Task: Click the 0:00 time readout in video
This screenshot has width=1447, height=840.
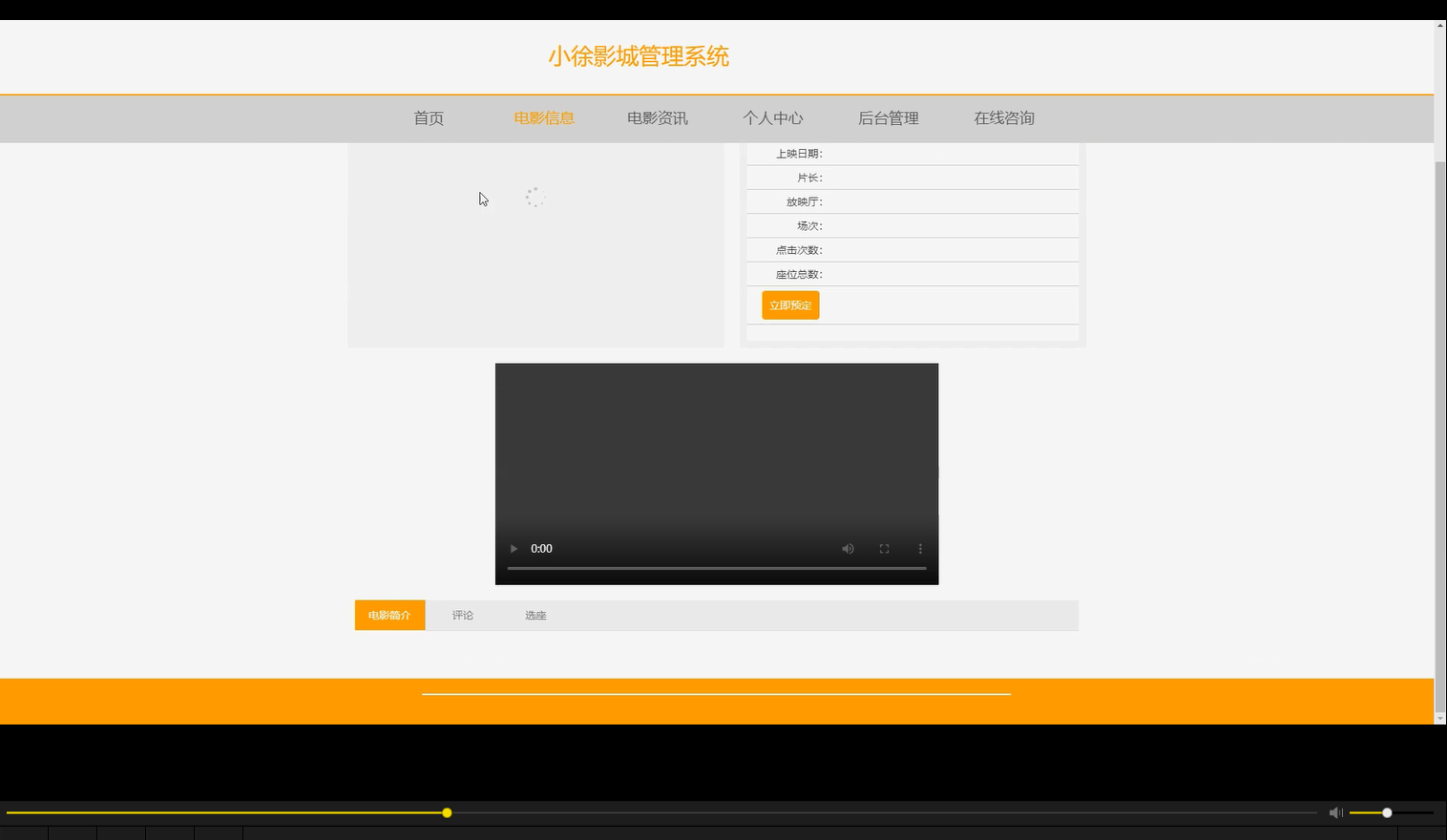Action: [x=541, y=549]
